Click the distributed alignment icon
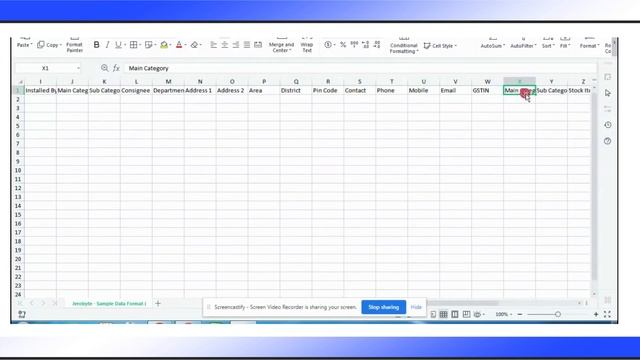The height and width of the screenshot is (360, 640). coord(258,45)
